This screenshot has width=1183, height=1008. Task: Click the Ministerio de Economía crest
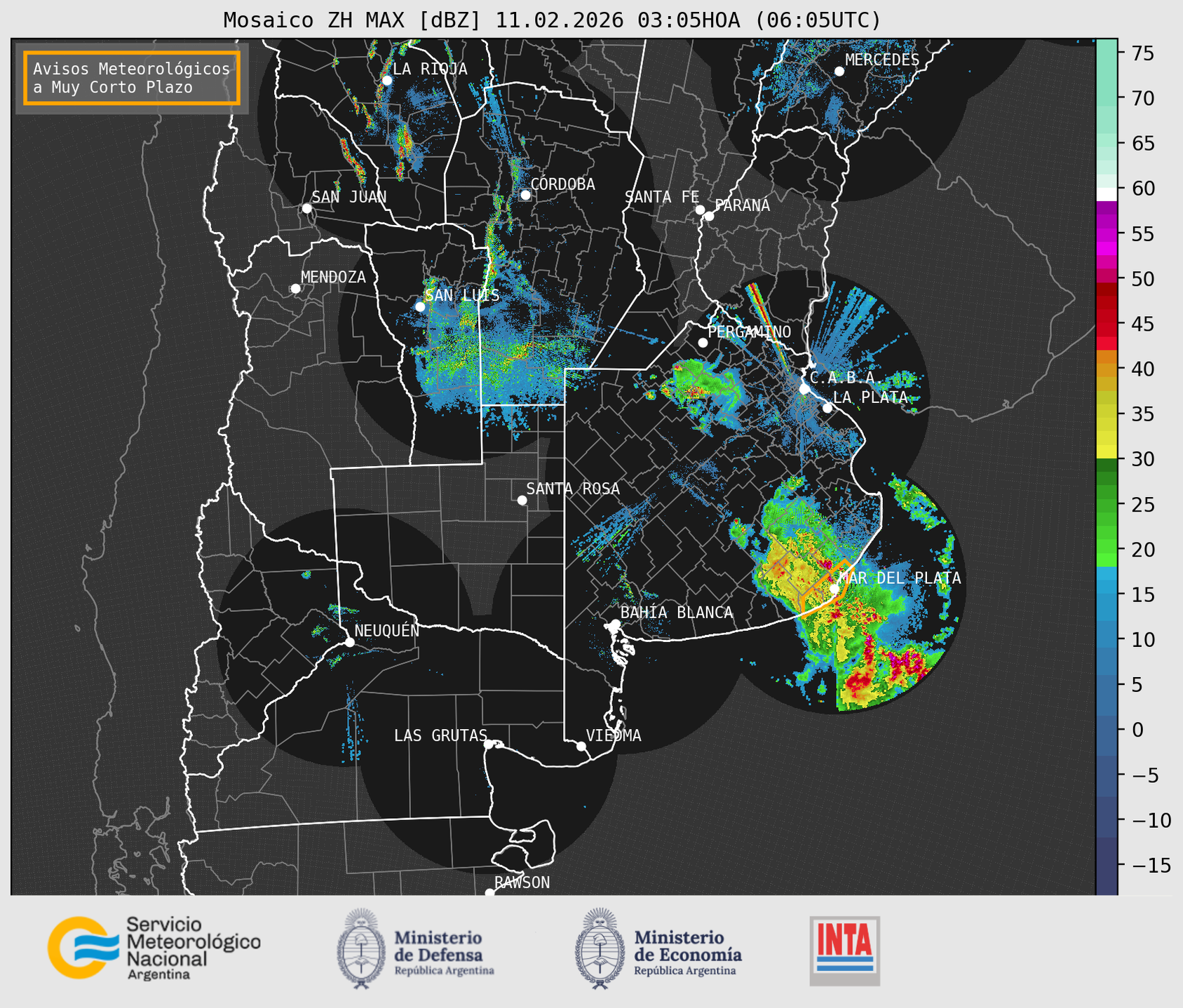click(600, 948)
